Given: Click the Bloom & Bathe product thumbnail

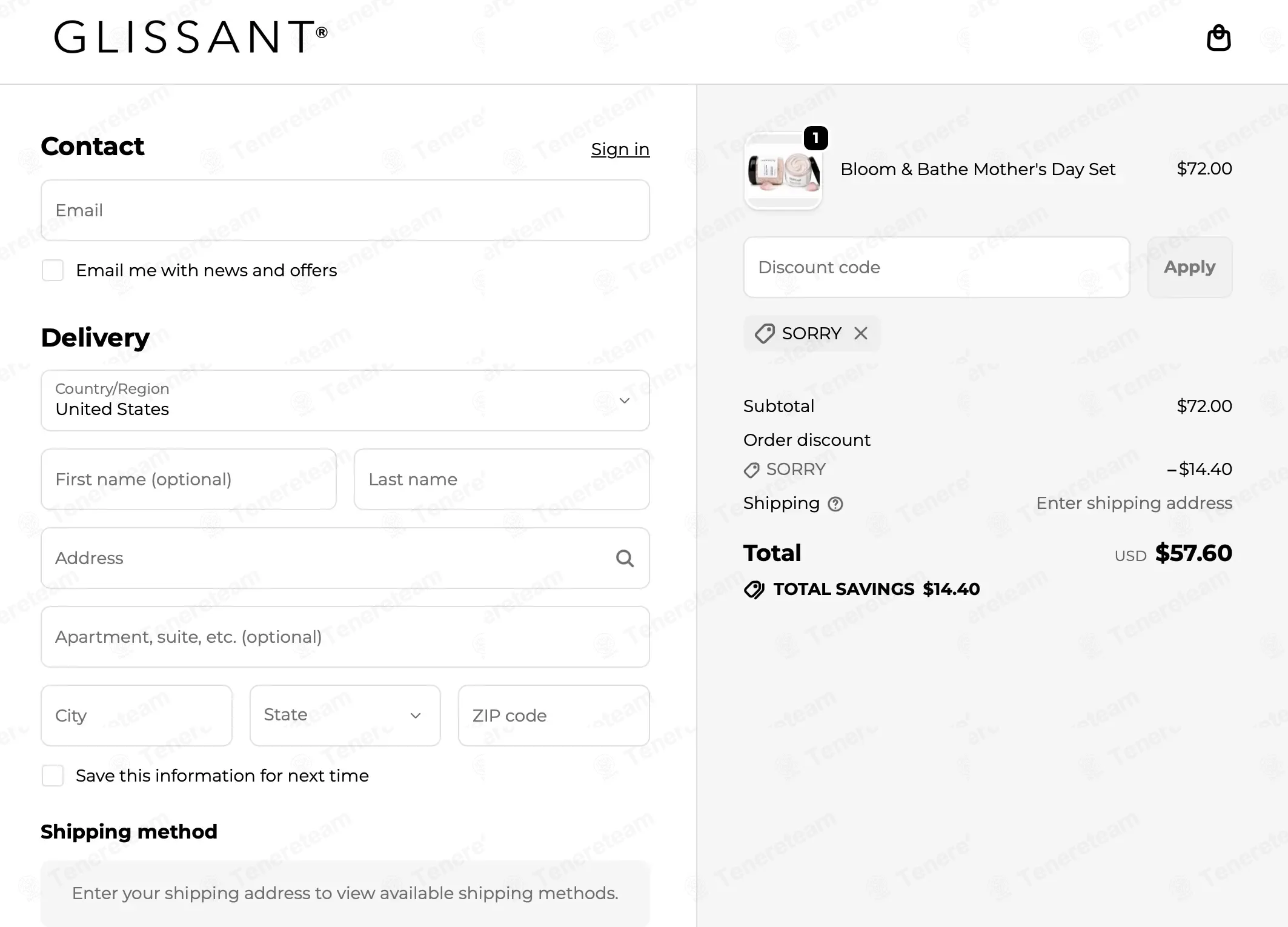Looking at the screenshot, I should pos(783,171).
